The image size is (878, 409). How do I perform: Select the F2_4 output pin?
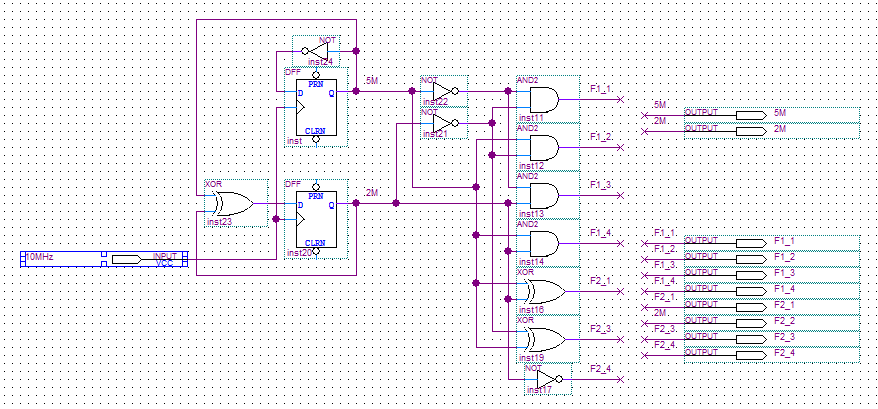pyautogui.click(x=772, y=355)
